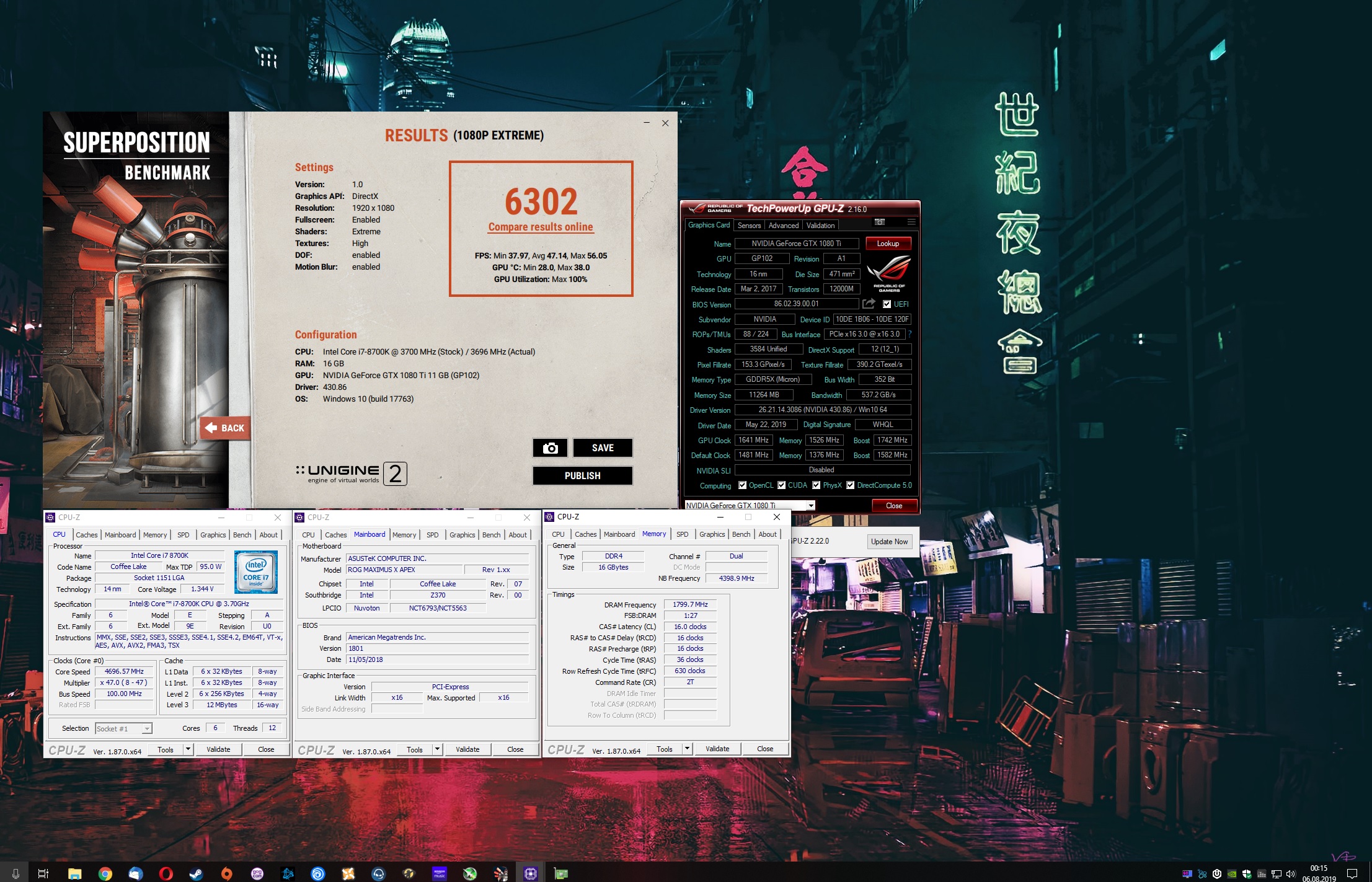Viewport: 1372px width, 882px height.
Task: Click the Bus Interface question mark in GPU-Z
Action: point(910,334)
